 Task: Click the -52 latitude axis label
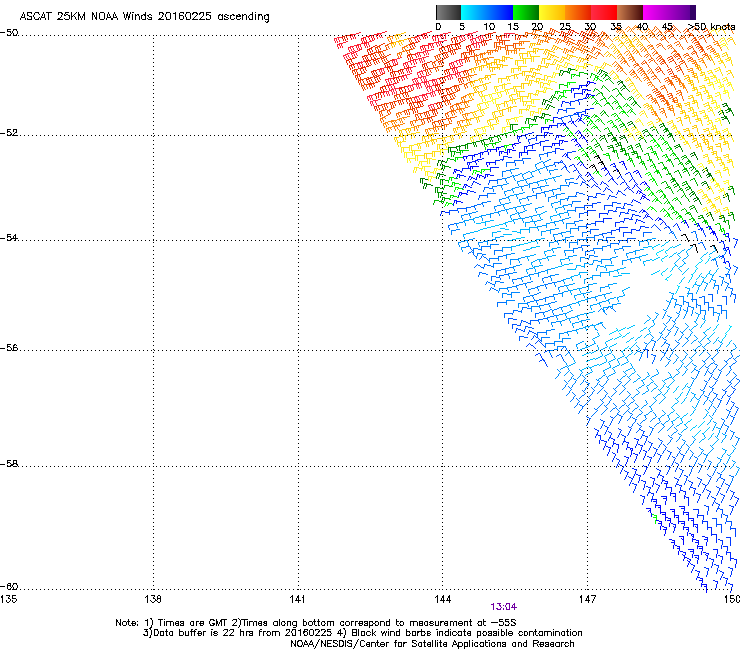coord(9,133)
